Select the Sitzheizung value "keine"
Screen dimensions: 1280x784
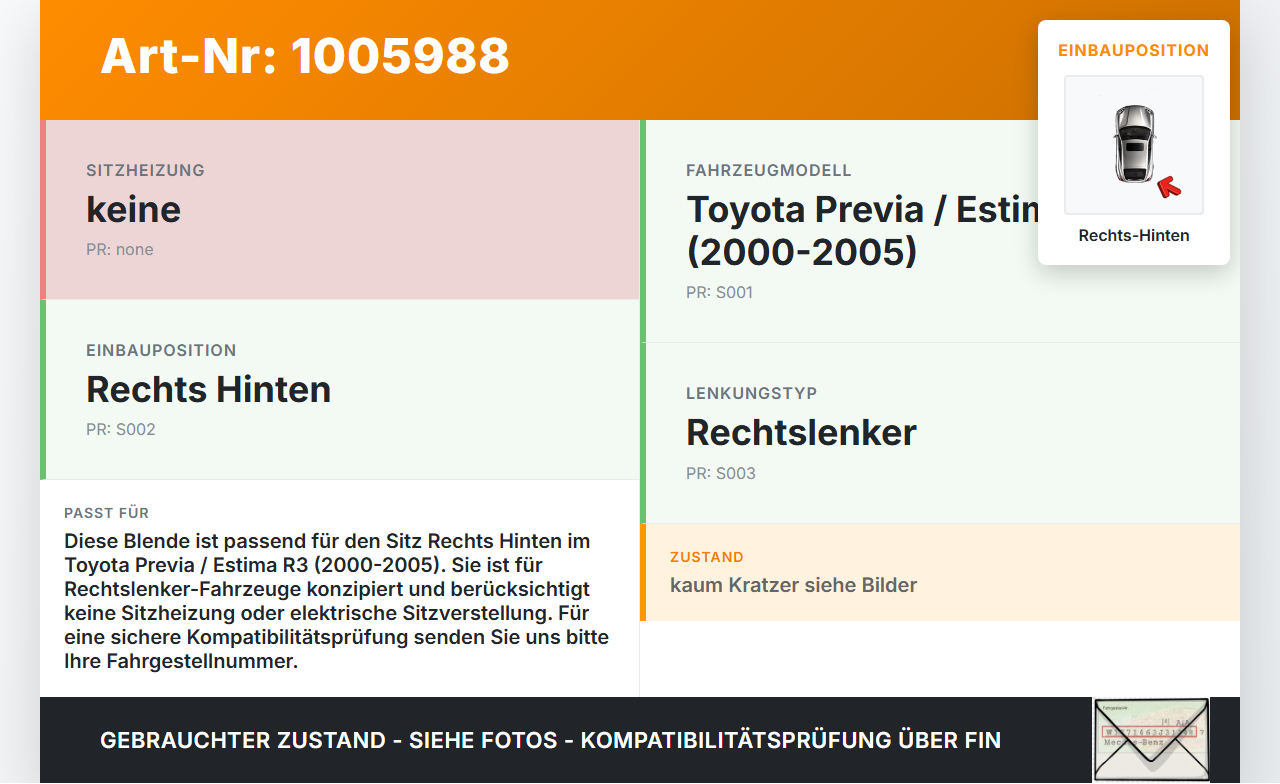click(x=133, y=209)
